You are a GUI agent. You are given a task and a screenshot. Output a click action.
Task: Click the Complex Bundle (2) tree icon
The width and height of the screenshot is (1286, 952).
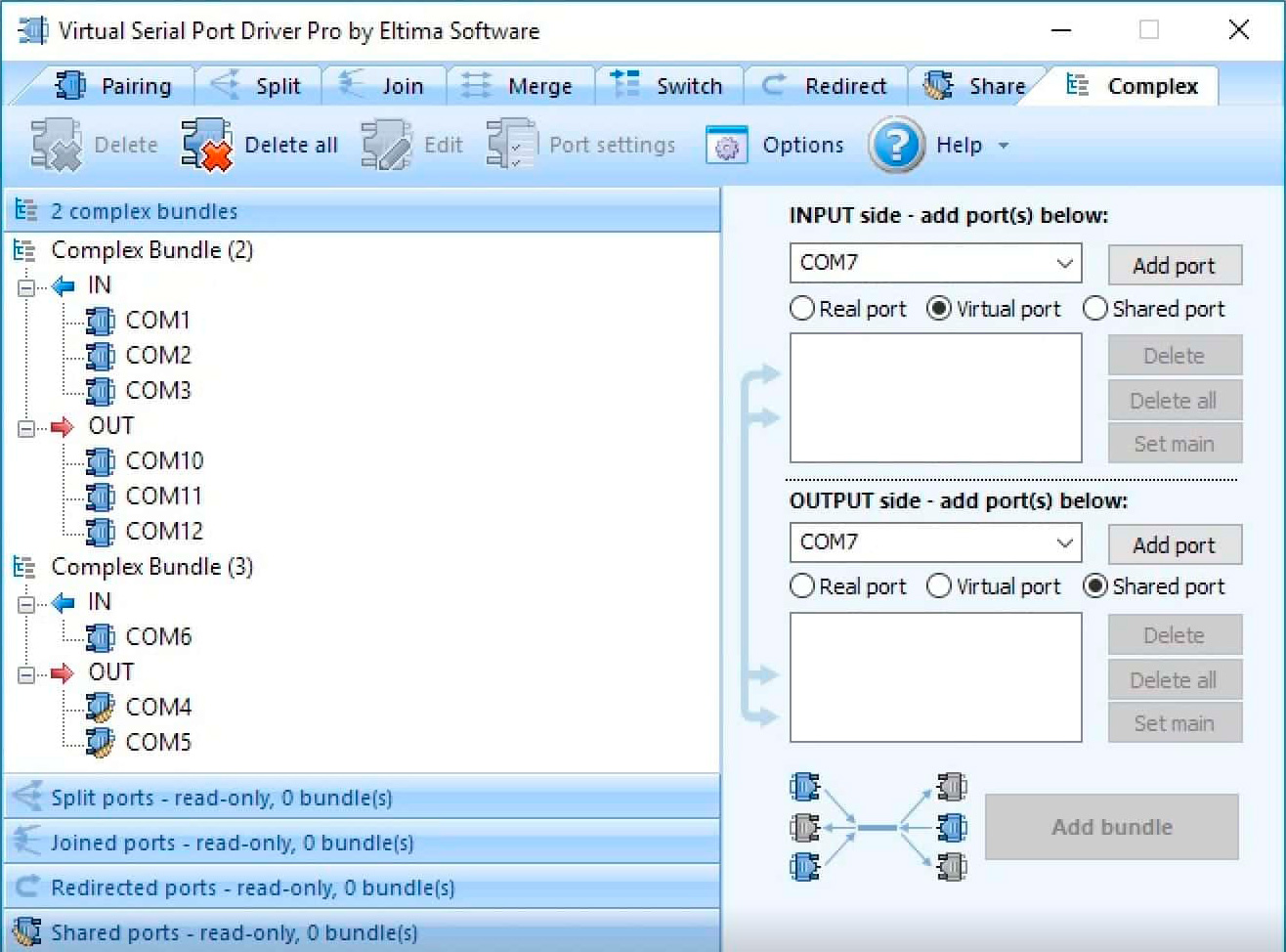(24, 250)
